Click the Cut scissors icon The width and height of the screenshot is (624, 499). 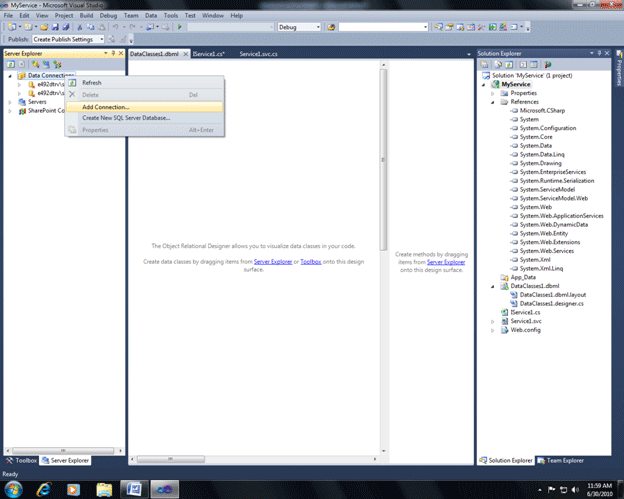[x=80, y=27]
